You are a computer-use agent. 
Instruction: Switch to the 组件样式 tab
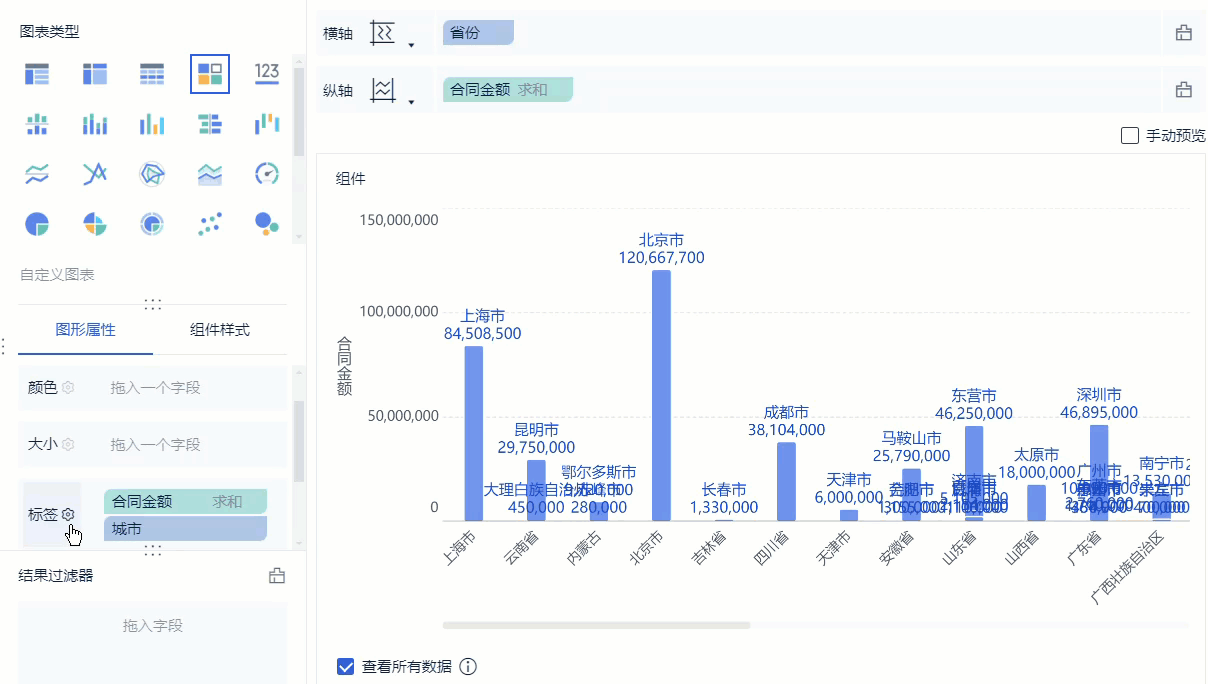(219, 330)
